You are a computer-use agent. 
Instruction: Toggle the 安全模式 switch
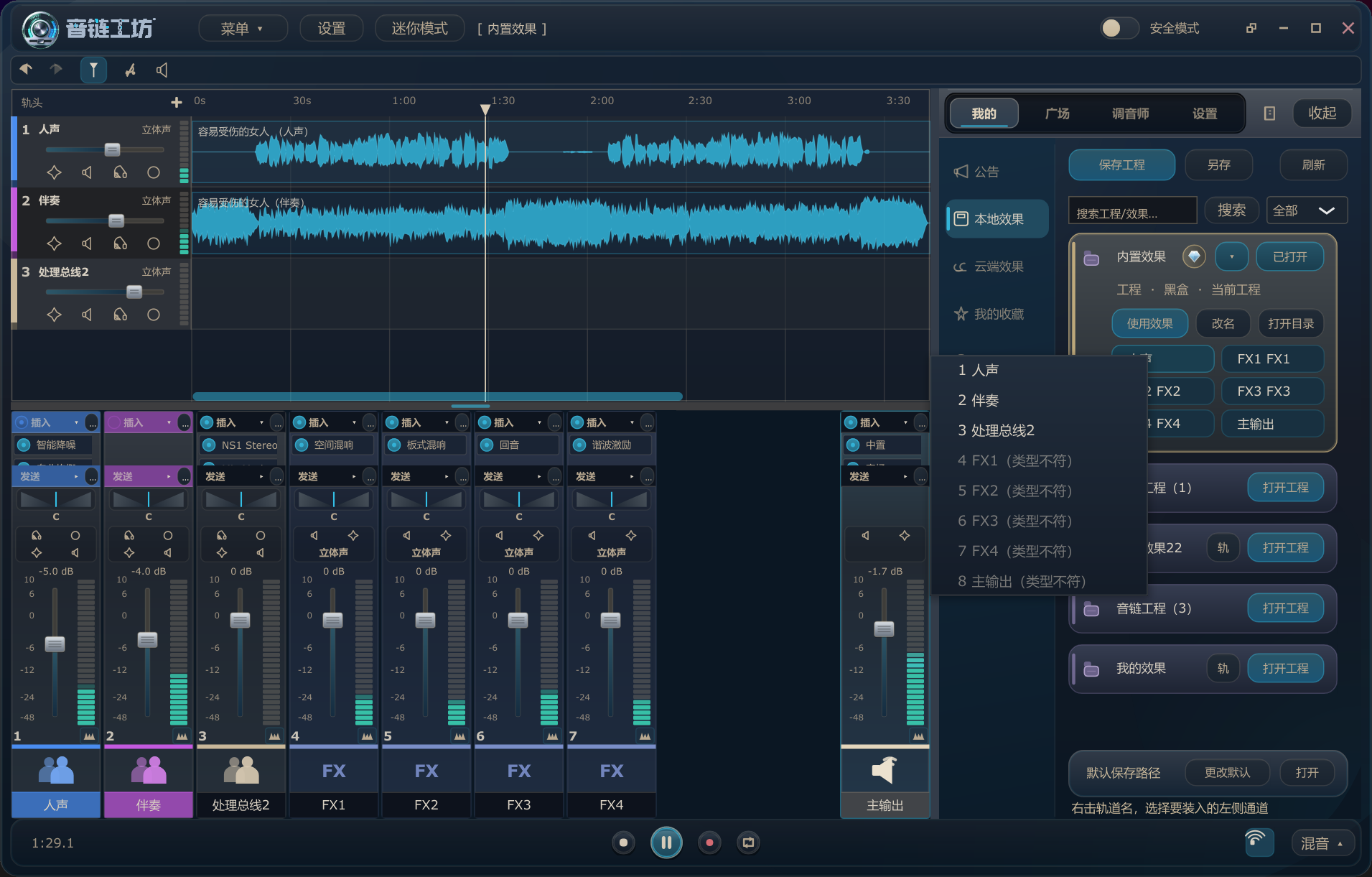point(1119,28)
